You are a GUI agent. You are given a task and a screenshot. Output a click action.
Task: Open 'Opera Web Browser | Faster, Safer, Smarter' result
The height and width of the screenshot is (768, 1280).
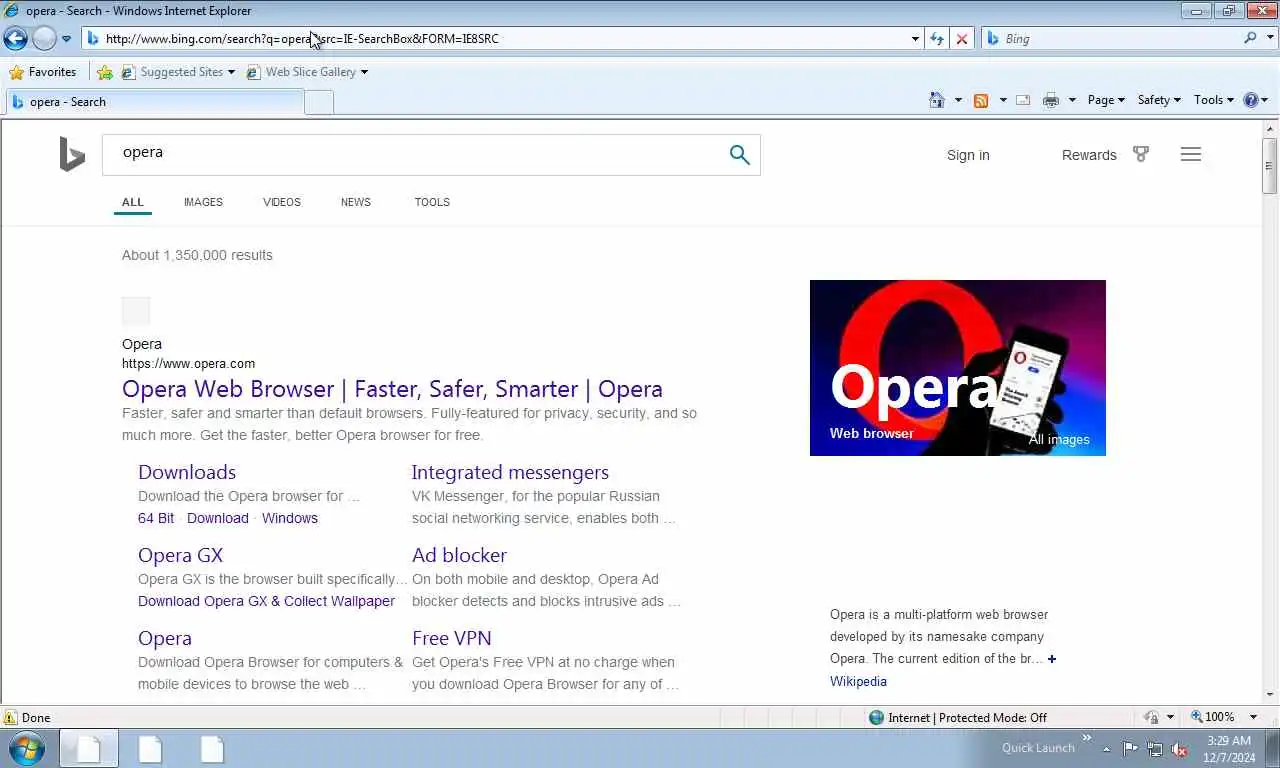392,389
